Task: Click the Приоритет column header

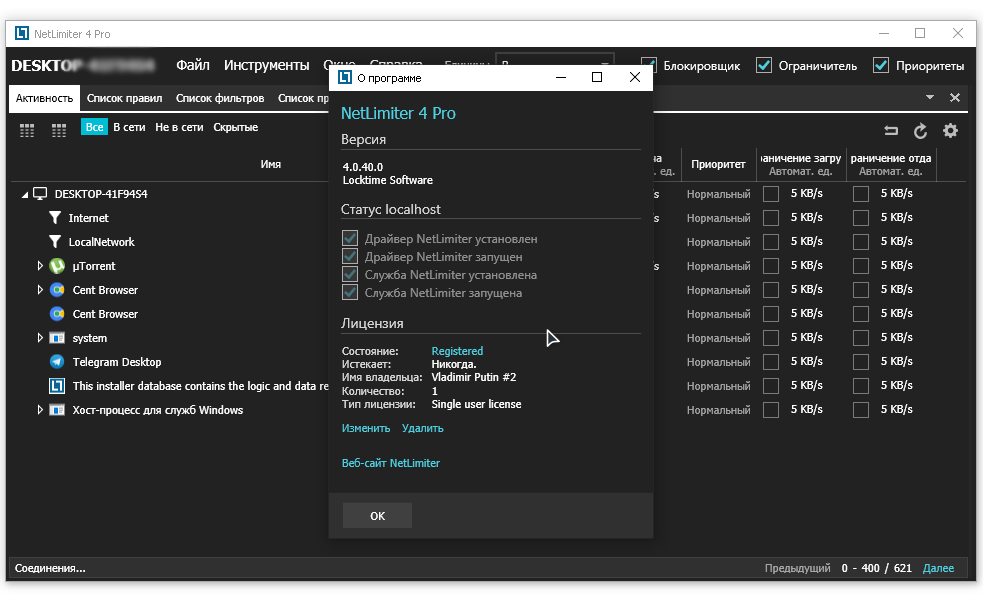Action: (718, 164)
